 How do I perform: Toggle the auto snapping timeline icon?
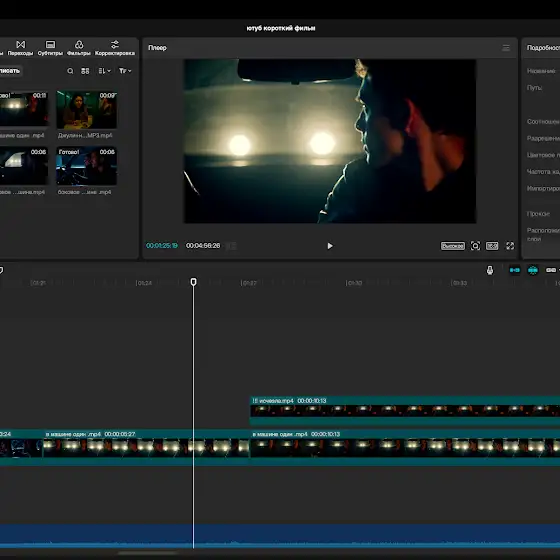click(532, 270)
